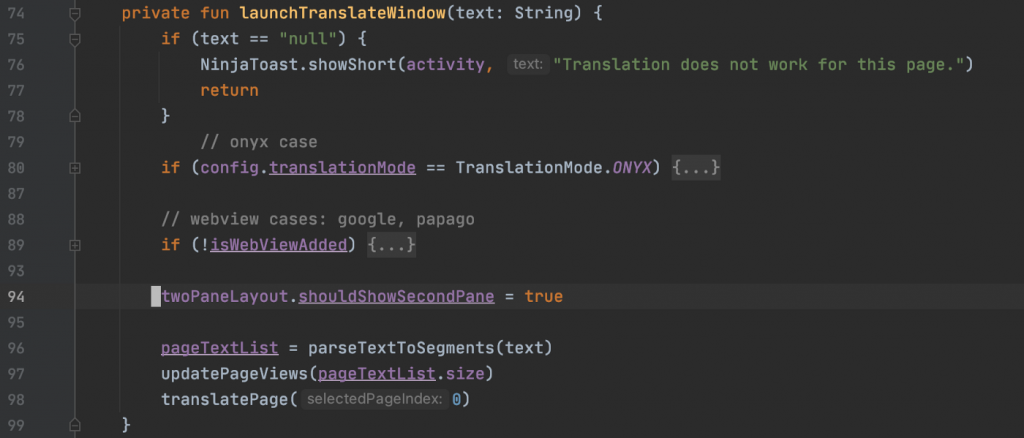Click the updatePageViews function call
The height and width of the screenshot is (438, 1024).
(x=234, y=374)
